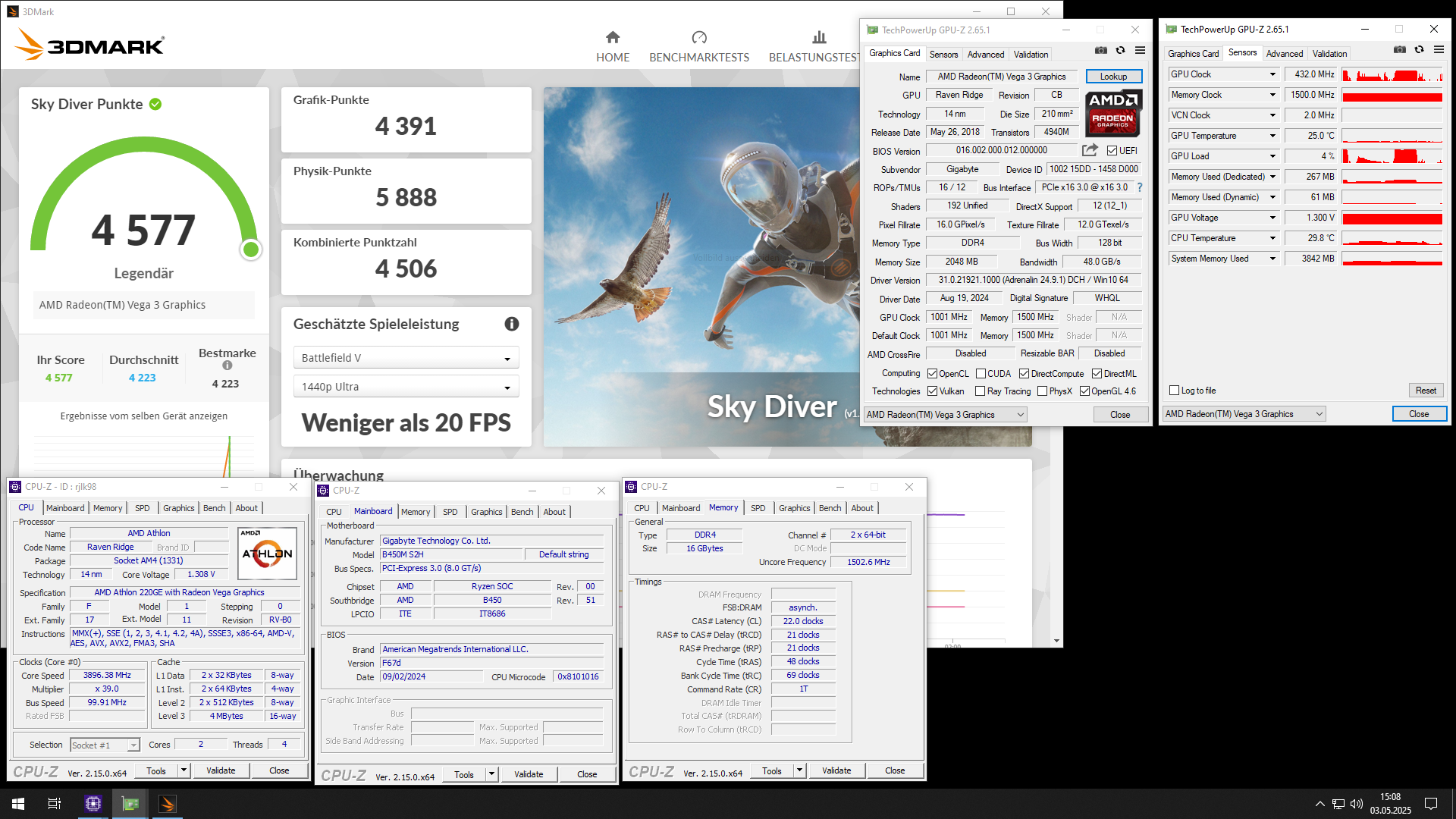1456x819 pixels.
Task: Open Bench tab in CPU-Z Mainboard window
Action: click(522, 512)
